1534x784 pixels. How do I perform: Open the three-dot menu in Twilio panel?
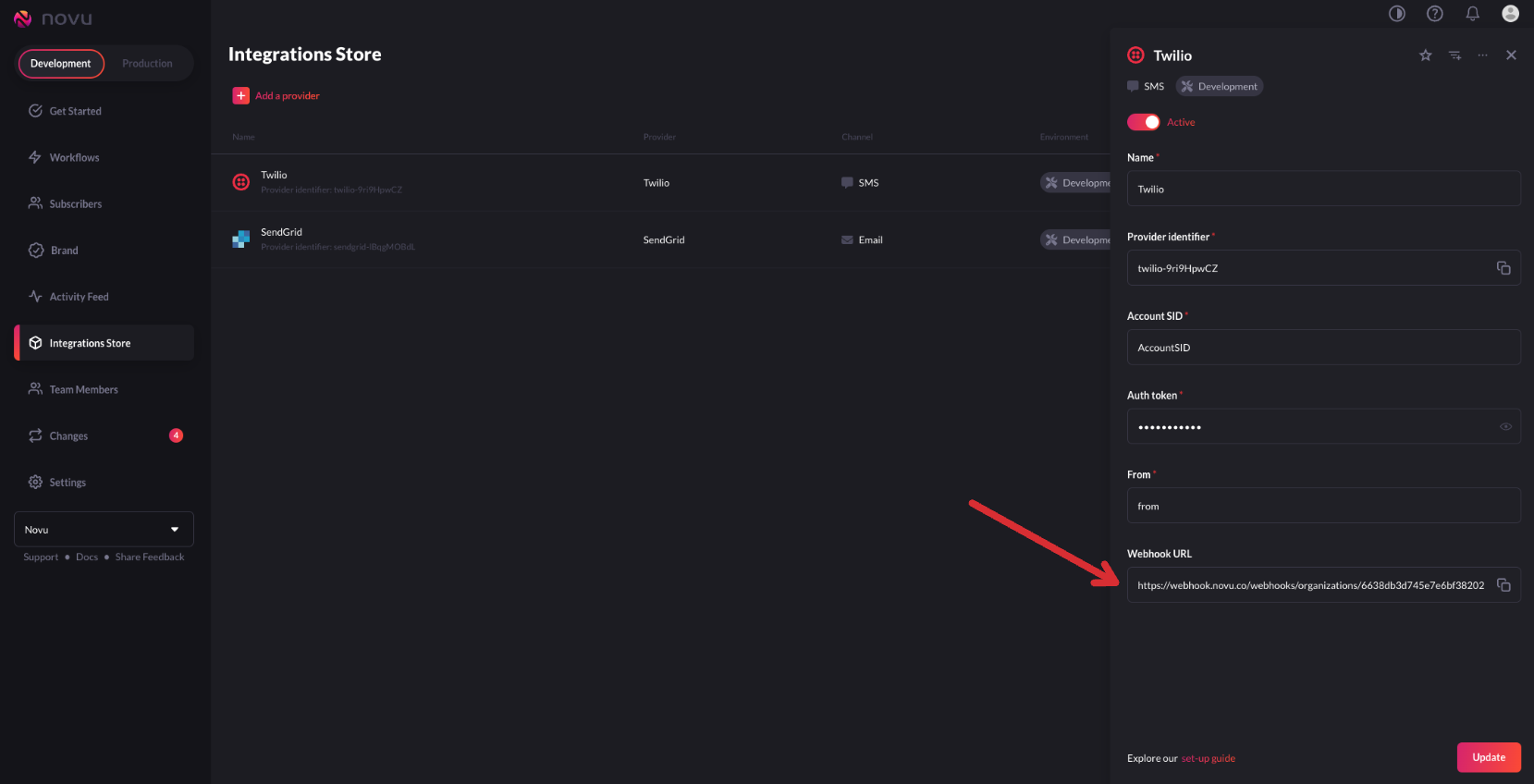click(x=1483, y=55)
